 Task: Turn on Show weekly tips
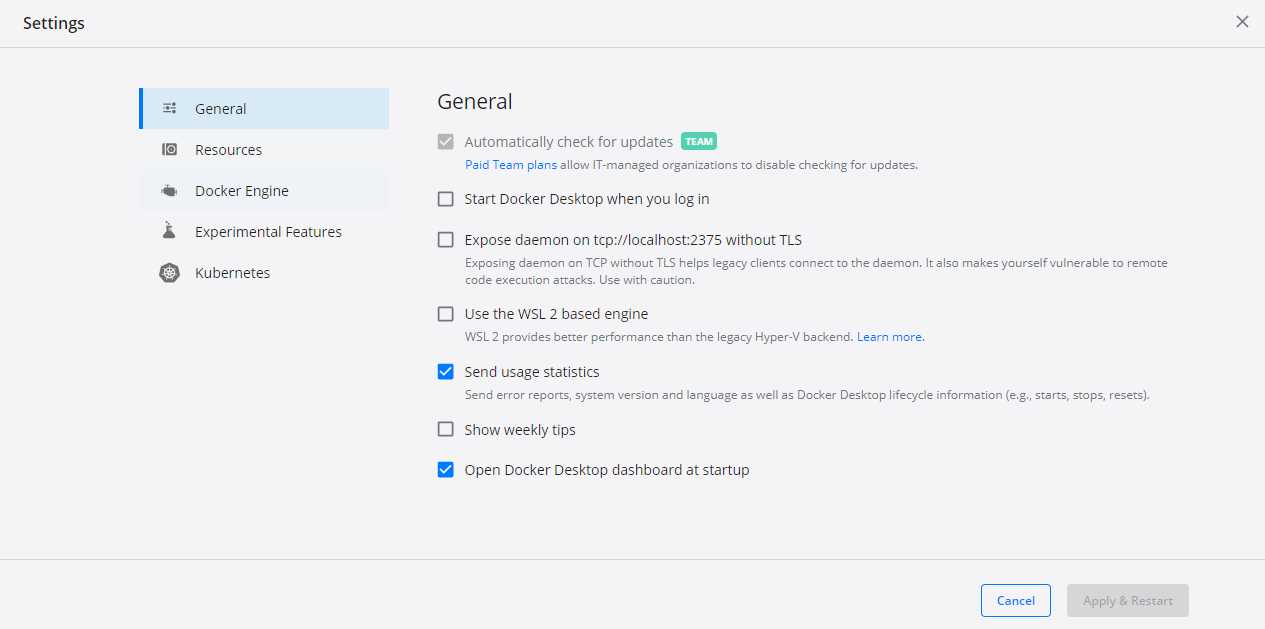tap(446, 430)
